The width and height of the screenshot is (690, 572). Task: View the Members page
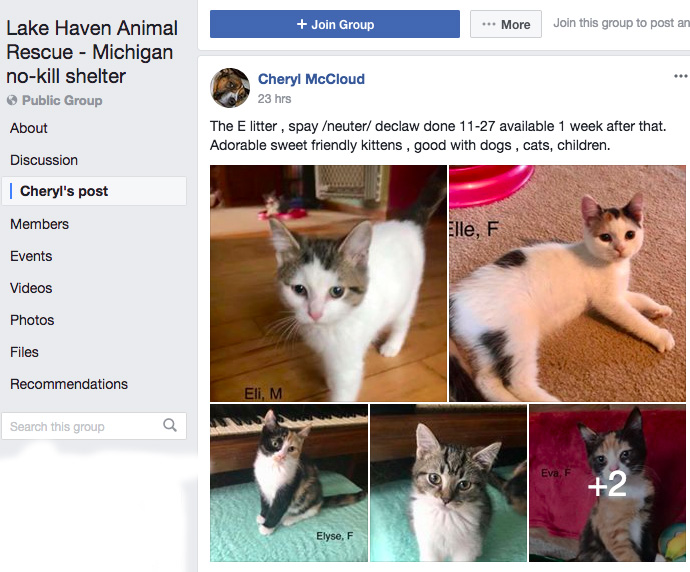coord(40,224)
